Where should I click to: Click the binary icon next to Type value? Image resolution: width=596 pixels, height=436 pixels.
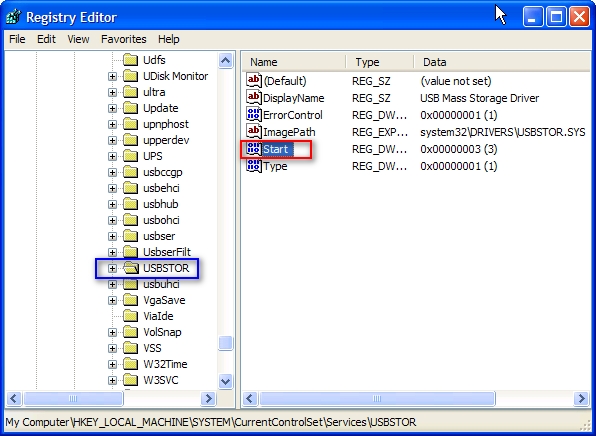[254, 166]
